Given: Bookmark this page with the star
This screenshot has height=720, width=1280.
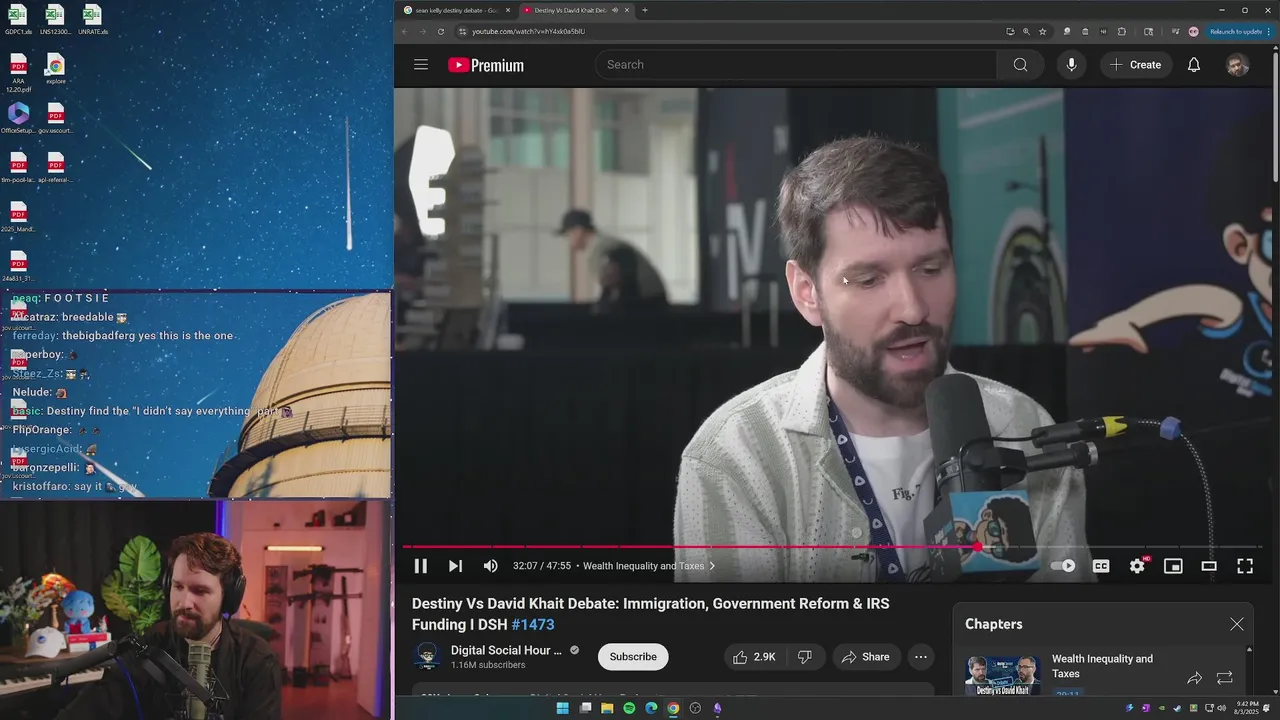Looking at the screenshot, I should pos(1042,31).
